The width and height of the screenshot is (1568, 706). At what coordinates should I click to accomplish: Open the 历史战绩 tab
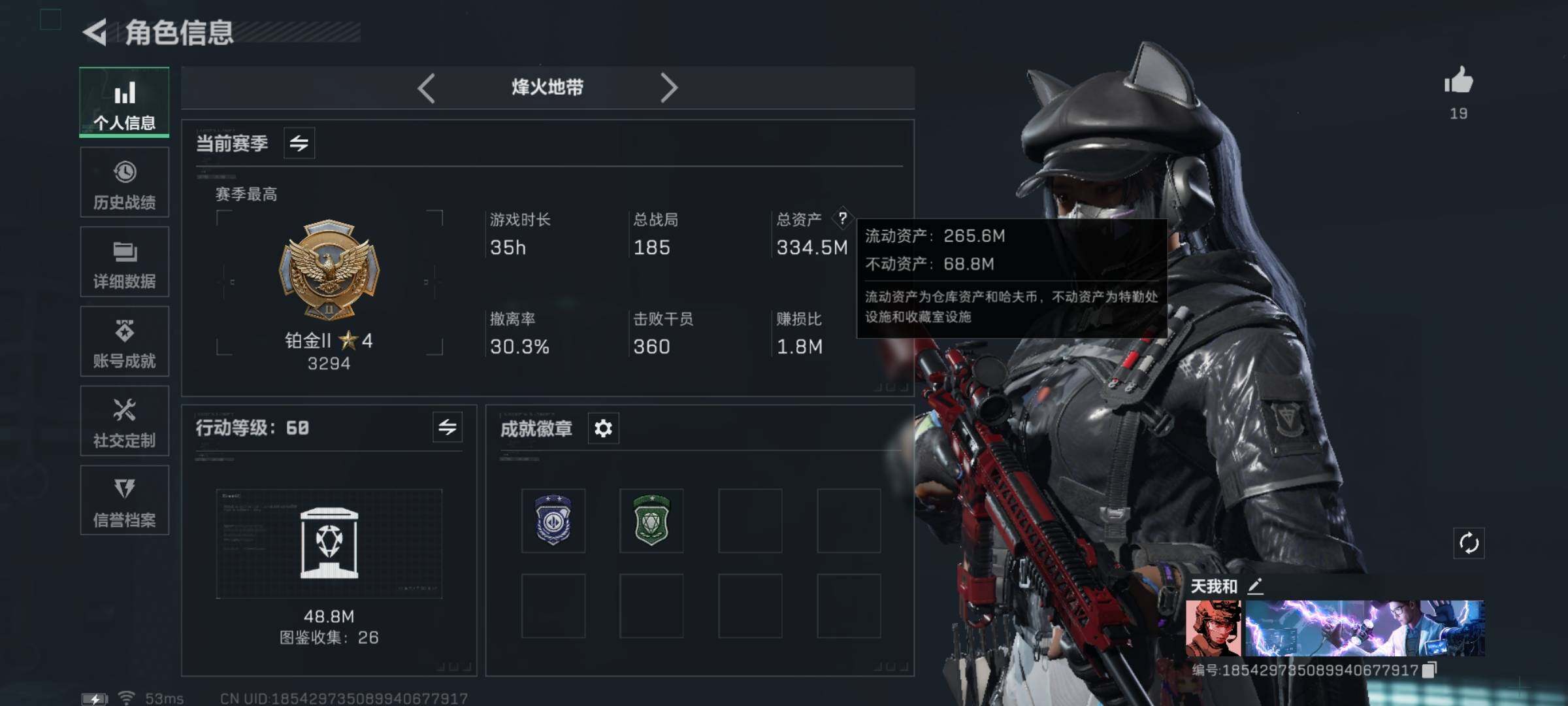124,182
